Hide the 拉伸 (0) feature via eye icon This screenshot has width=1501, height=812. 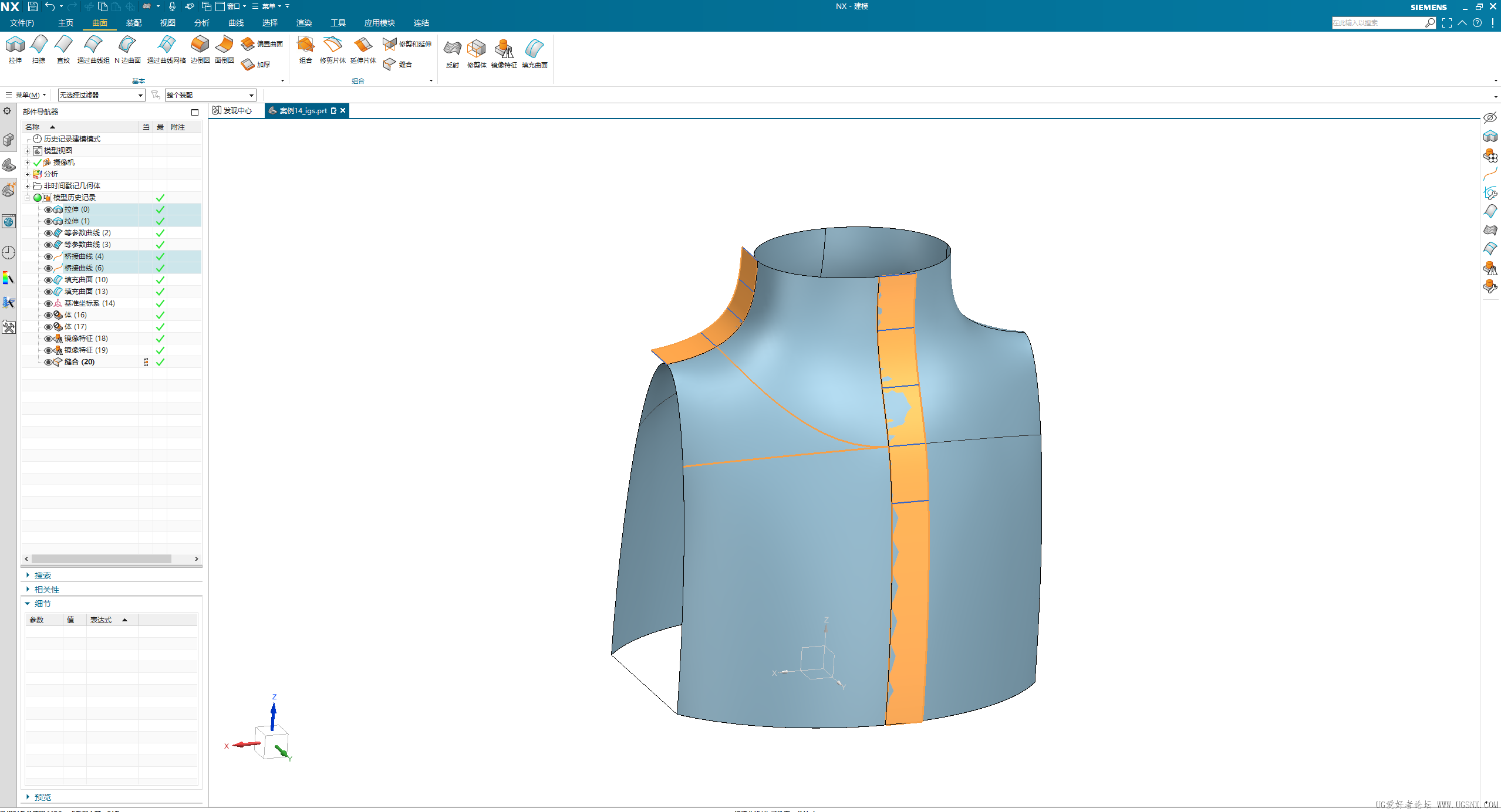[x=48, y=209]
